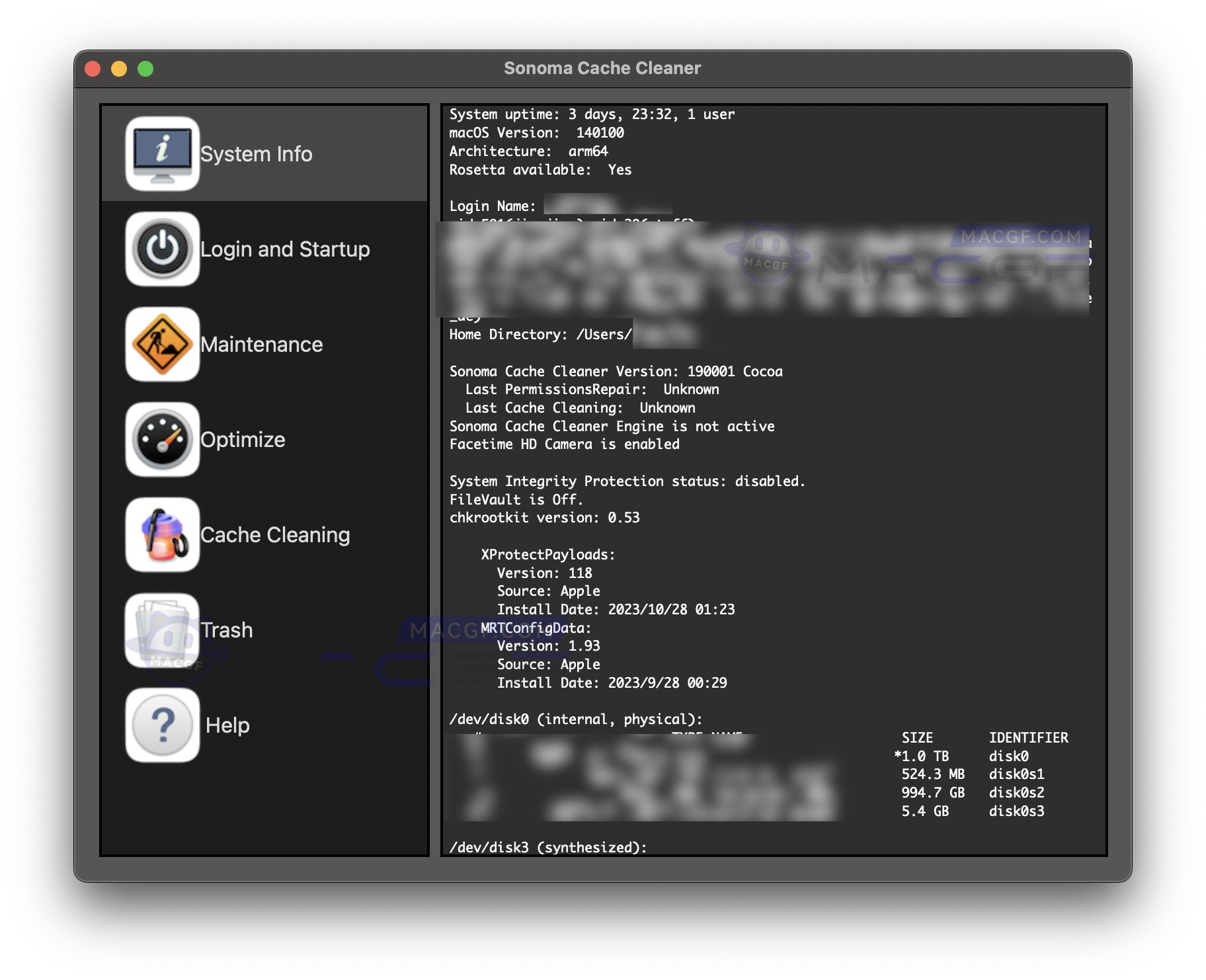Click the Optimize sidebar label
Image resolution: width=1206 pixels, height=980 pixels.
click(x=243, y=439)
